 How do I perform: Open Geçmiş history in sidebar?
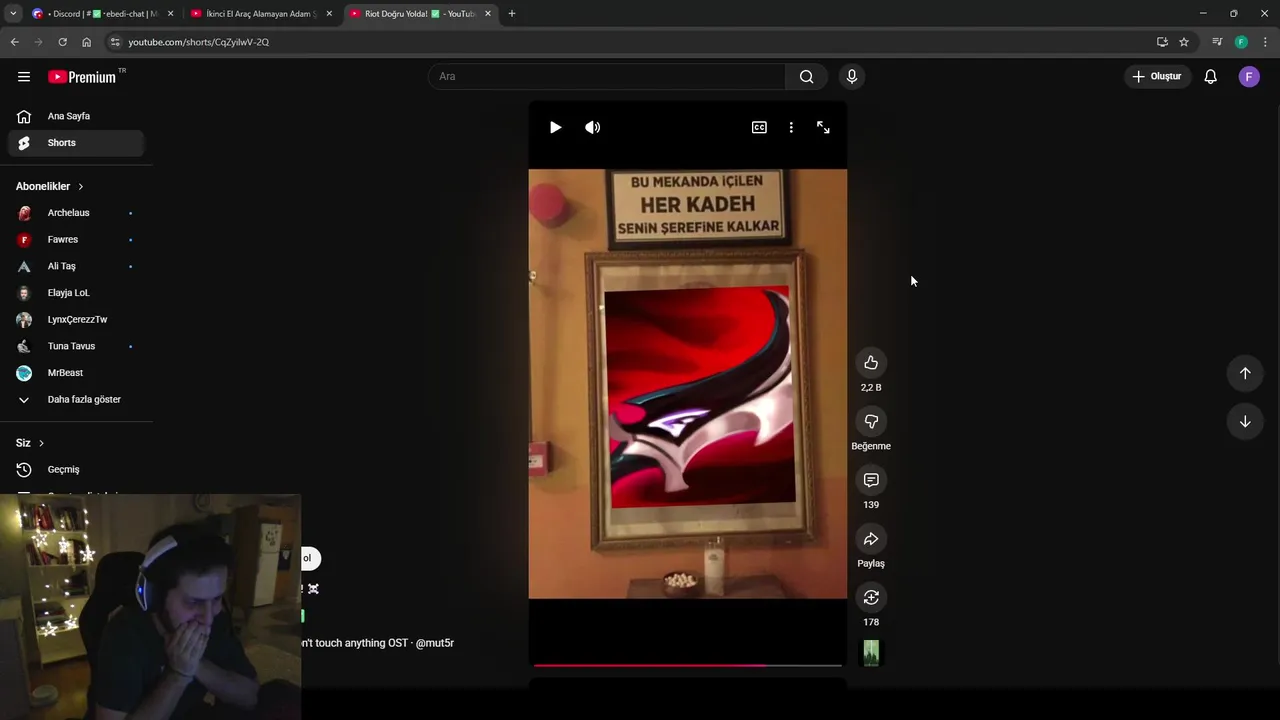click(76, 470)
